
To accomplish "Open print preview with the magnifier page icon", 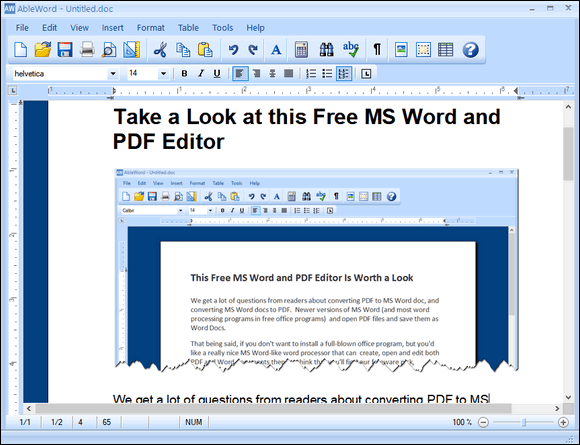I will pyautogui.click(x=109, y=50).
